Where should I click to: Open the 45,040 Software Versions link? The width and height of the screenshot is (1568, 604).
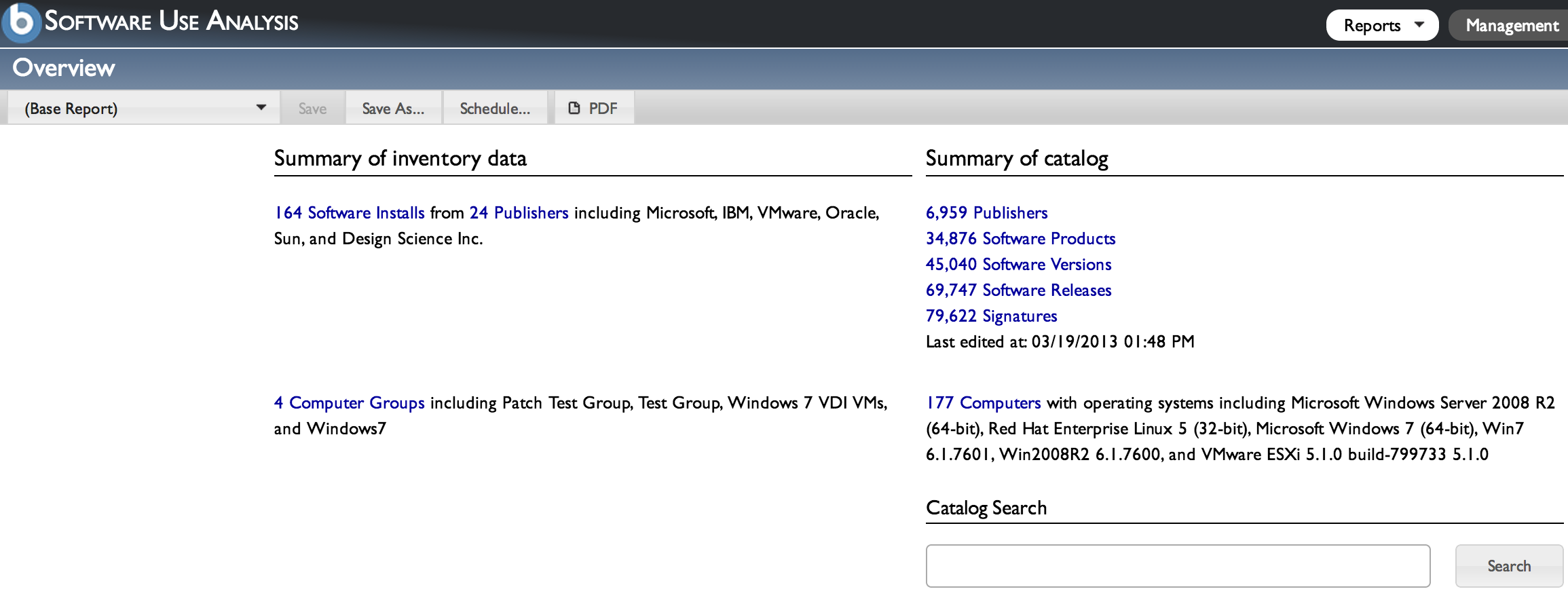(x=1018, y=265)
